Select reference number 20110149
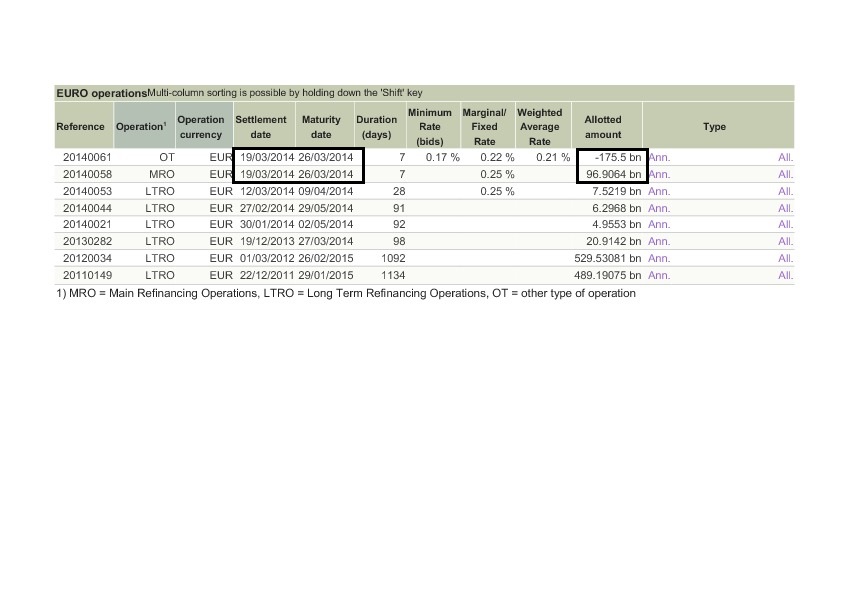 point(88,275)
